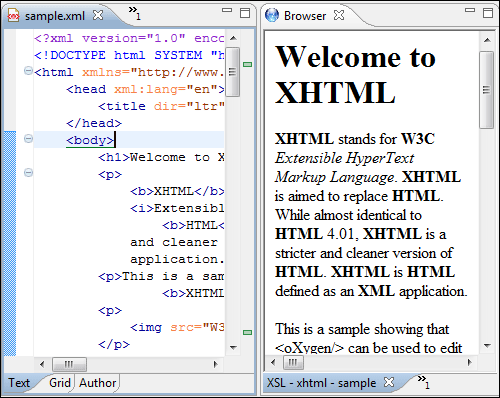The height and width of the screenshot is (398, 500).
Task: Click the 'and cleaner' text line
Action: pos(174,242)
